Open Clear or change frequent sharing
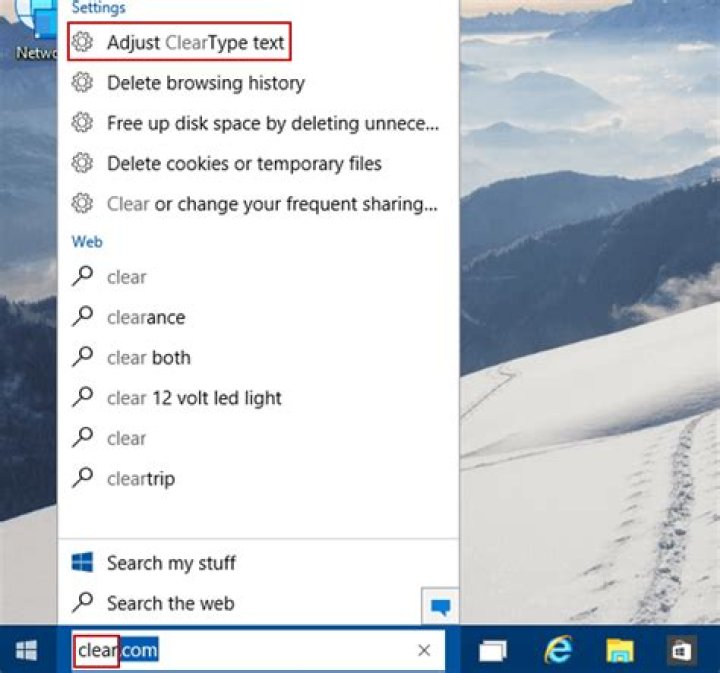The width and height of the screenshot is (720, 673). coord(258,204)
